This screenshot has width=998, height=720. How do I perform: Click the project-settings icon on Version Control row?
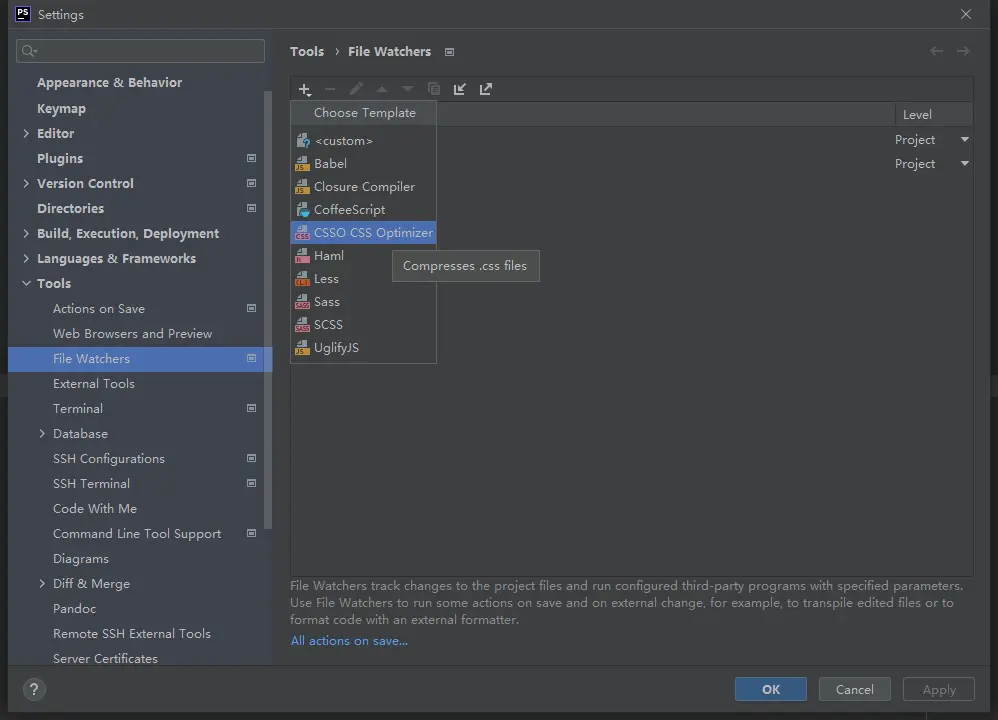click(251, 183)
